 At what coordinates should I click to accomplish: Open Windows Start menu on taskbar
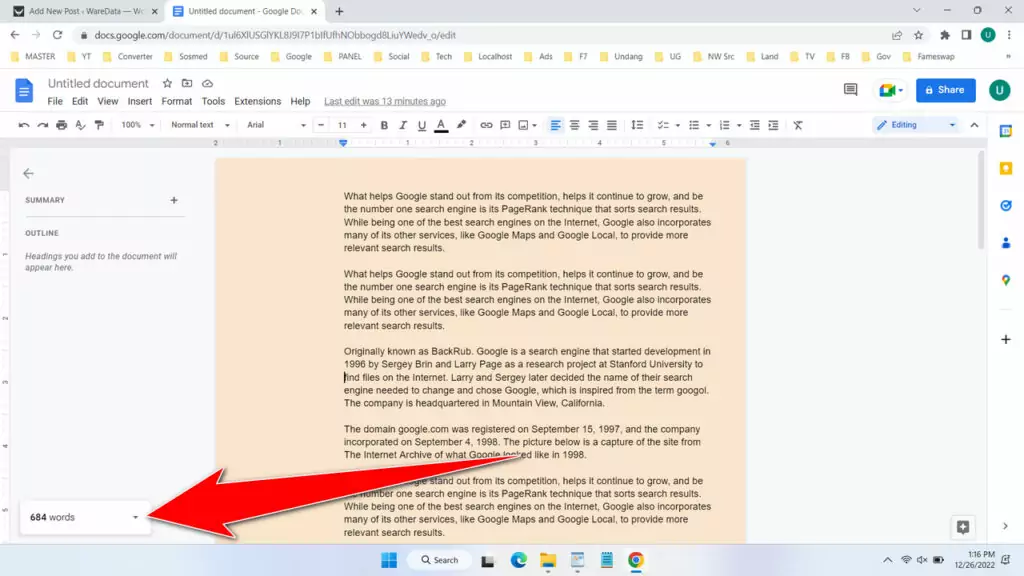coord(389,560)
